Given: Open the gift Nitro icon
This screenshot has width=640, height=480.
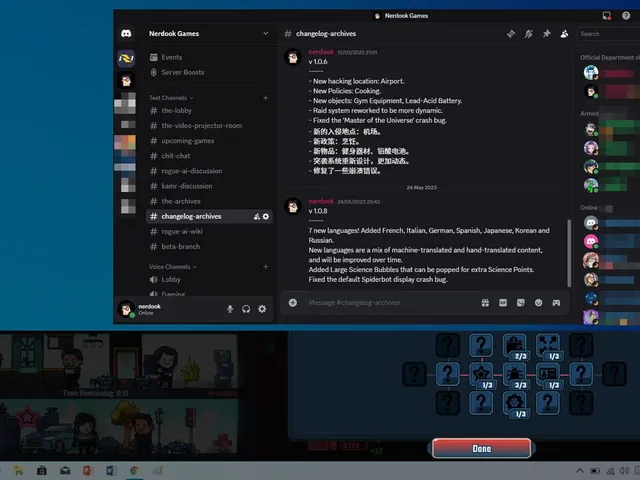Looking at the screenshot, I should pos(485,303).
